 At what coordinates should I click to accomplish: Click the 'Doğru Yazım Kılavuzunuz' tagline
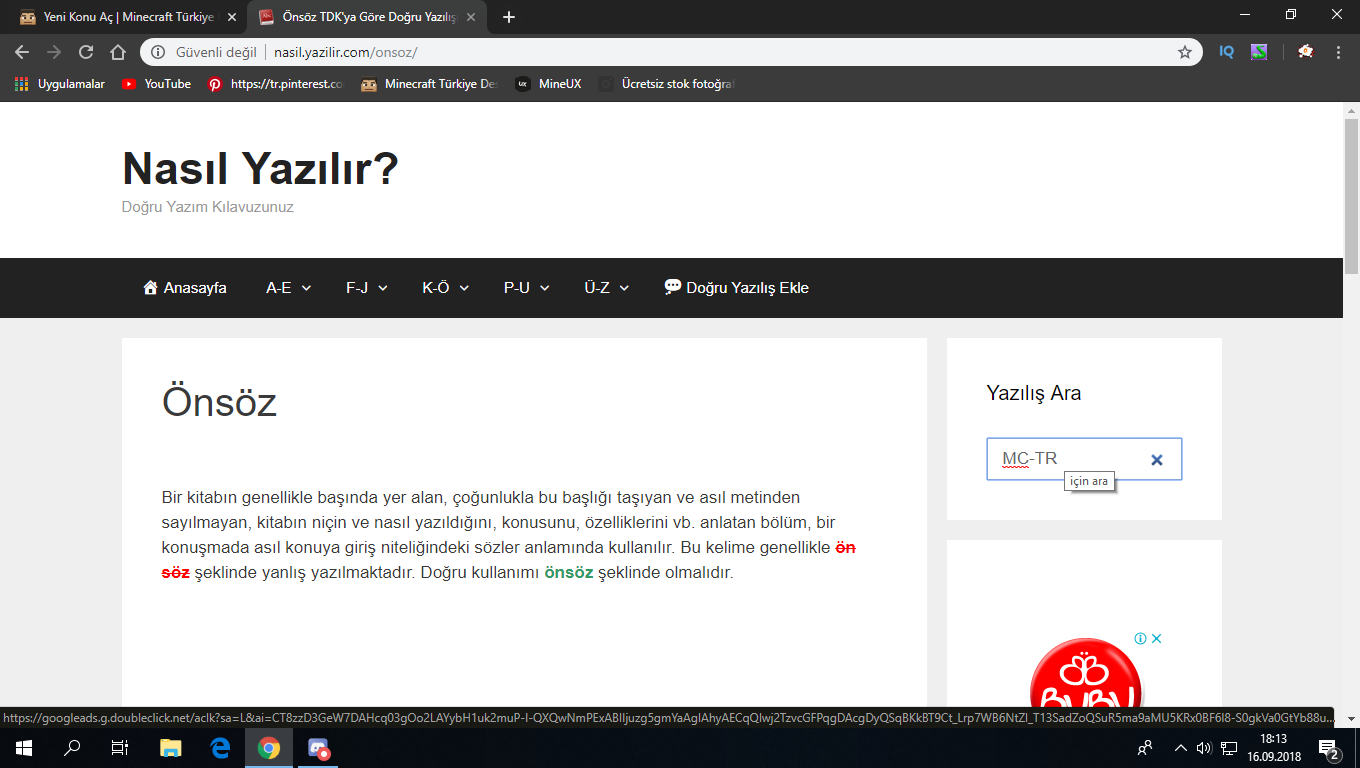pyautogui.click(x=208, y=207)
